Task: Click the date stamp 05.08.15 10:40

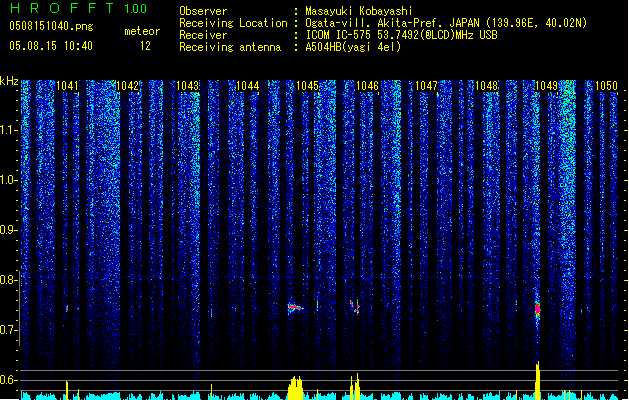Action: click(x=51, y=46)
